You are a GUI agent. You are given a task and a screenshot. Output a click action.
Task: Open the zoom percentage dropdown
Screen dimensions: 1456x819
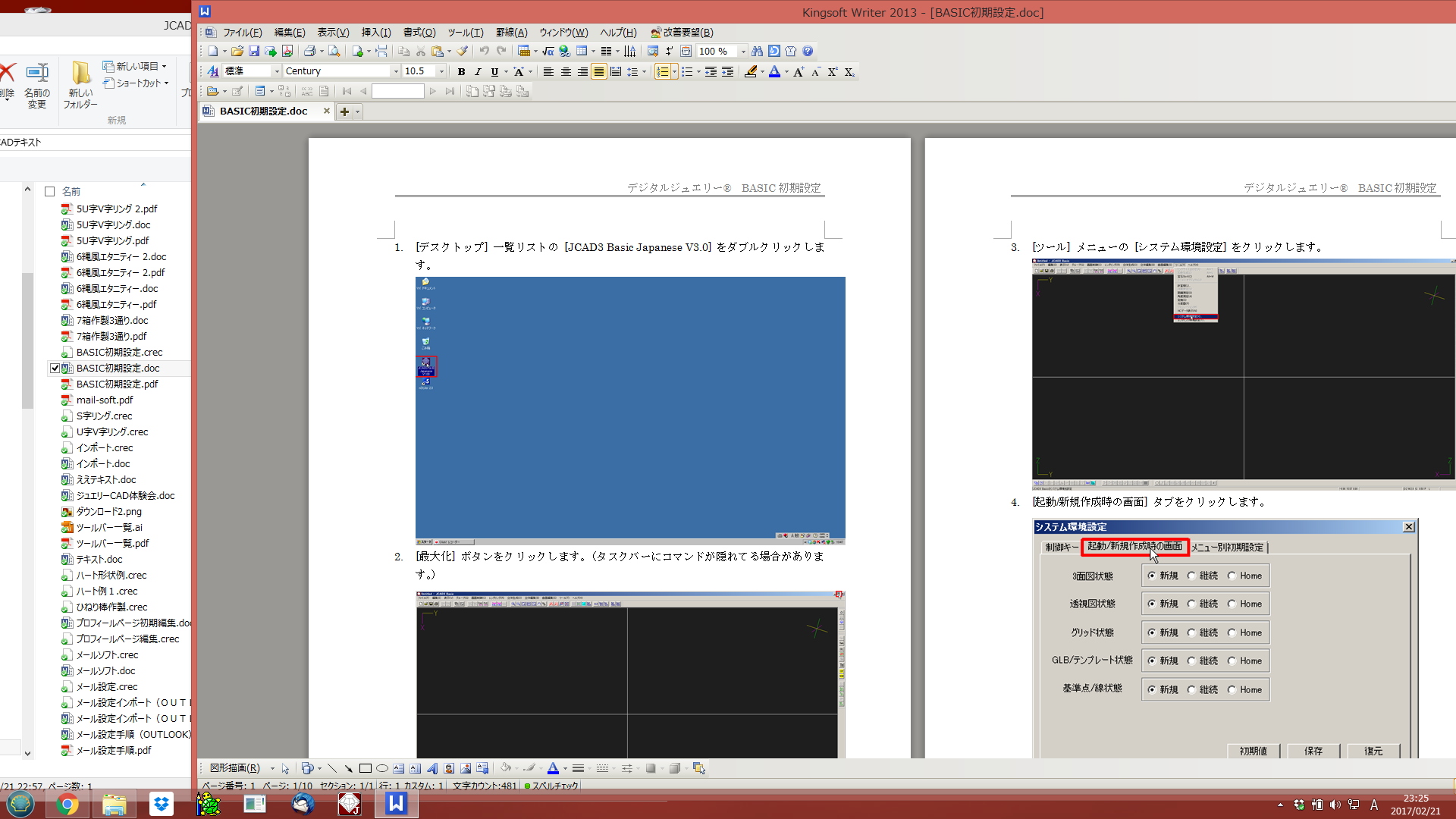point(743,52)
